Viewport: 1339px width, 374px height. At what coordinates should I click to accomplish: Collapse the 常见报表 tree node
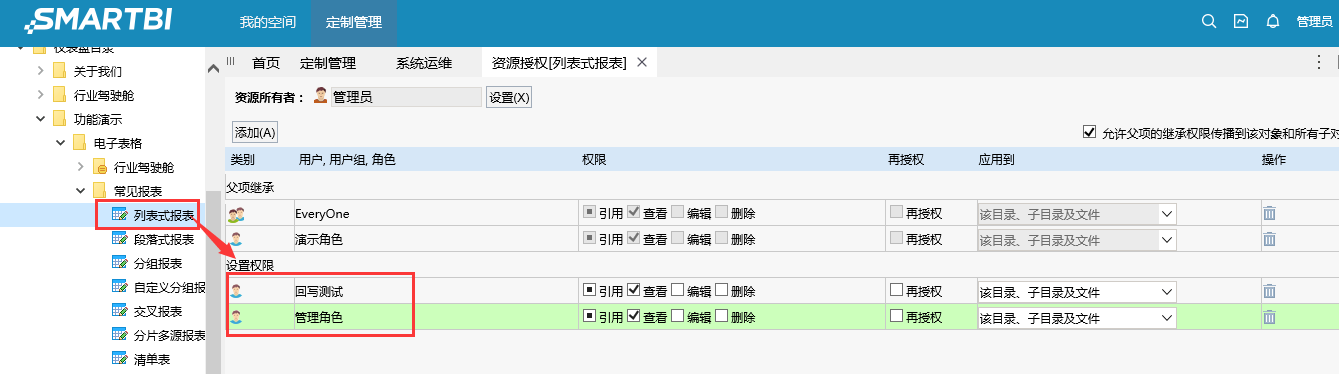click(x=81, y=191)
